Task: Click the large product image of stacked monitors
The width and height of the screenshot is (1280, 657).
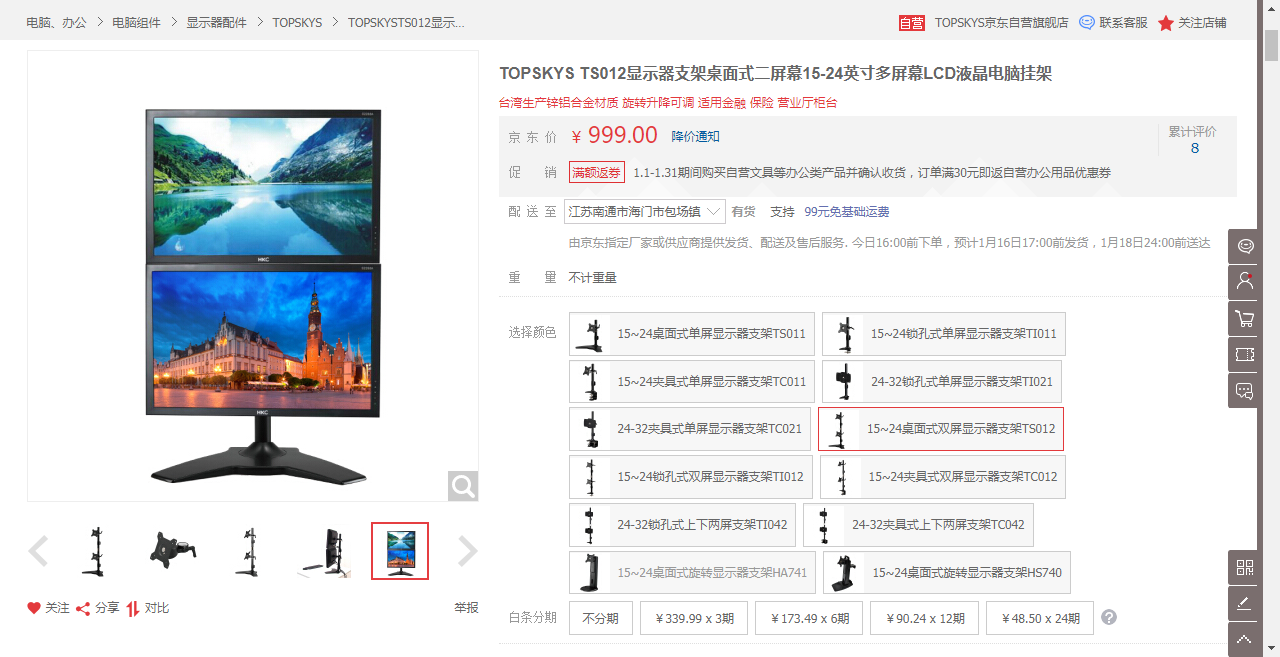Action: coord(253,276)
